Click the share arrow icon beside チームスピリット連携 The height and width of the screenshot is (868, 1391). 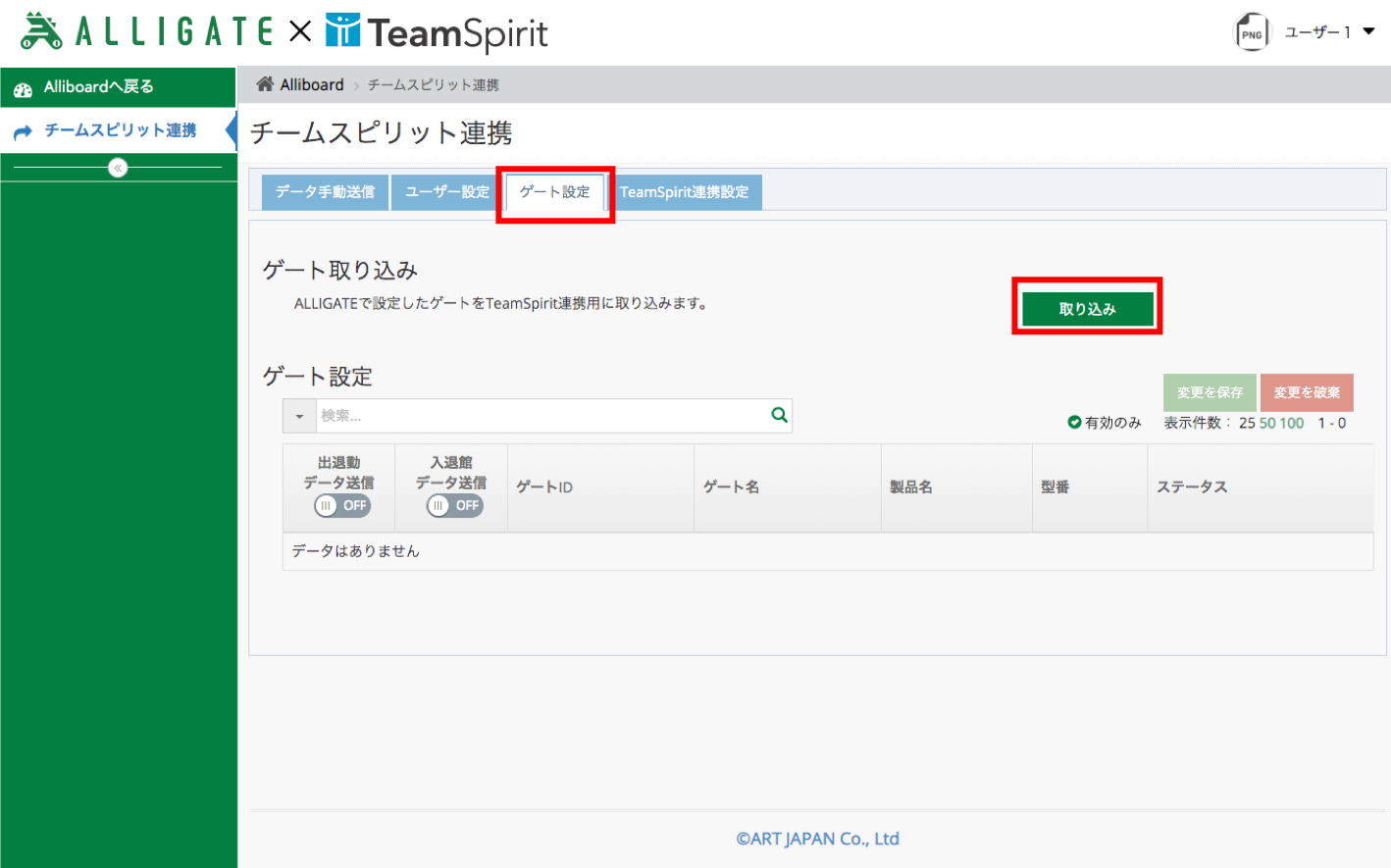pos(24,131)
